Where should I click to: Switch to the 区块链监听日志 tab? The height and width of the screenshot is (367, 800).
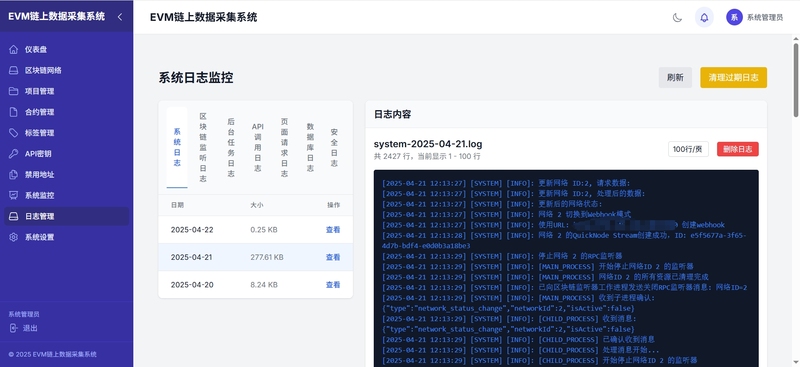point(203,148)
